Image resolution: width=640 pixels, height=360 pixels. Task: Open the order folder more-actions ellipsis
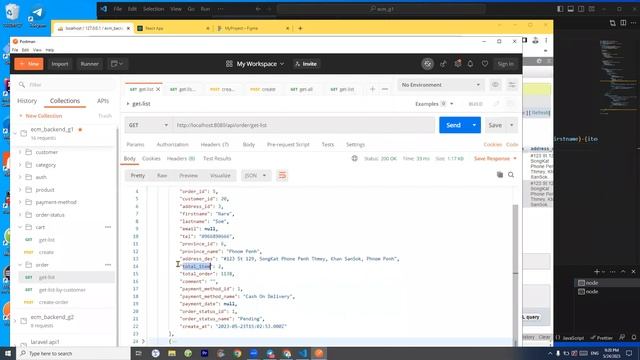coord(108,265)
